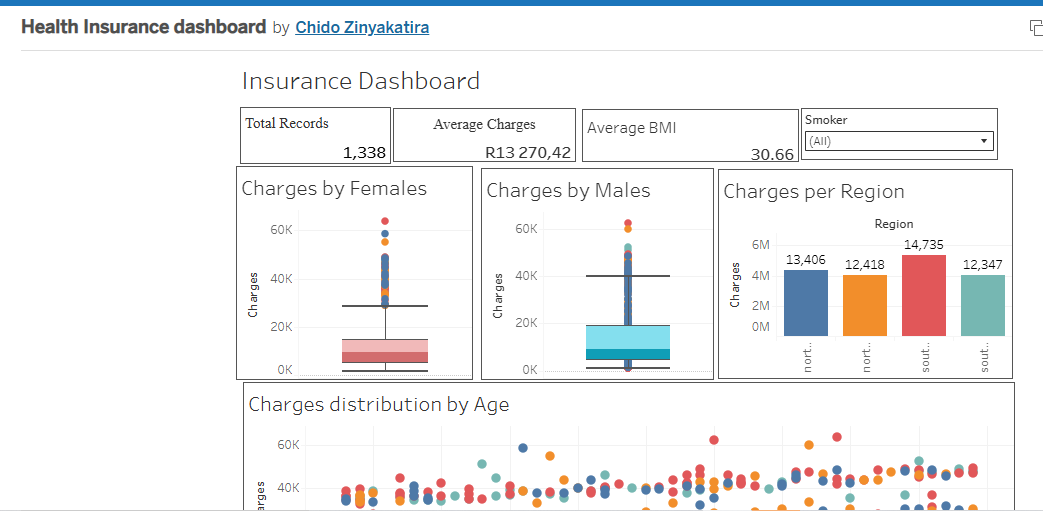Select the red 14,735 region bar
1043x511 pixels.
click(924, 295)
